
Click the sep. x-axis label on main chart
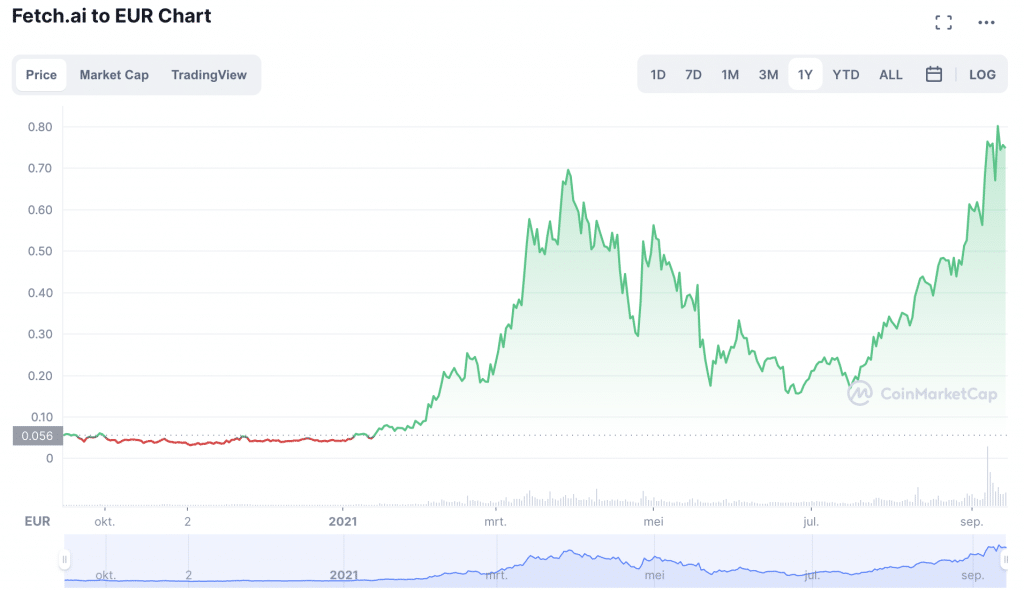(x=971, y=522)
